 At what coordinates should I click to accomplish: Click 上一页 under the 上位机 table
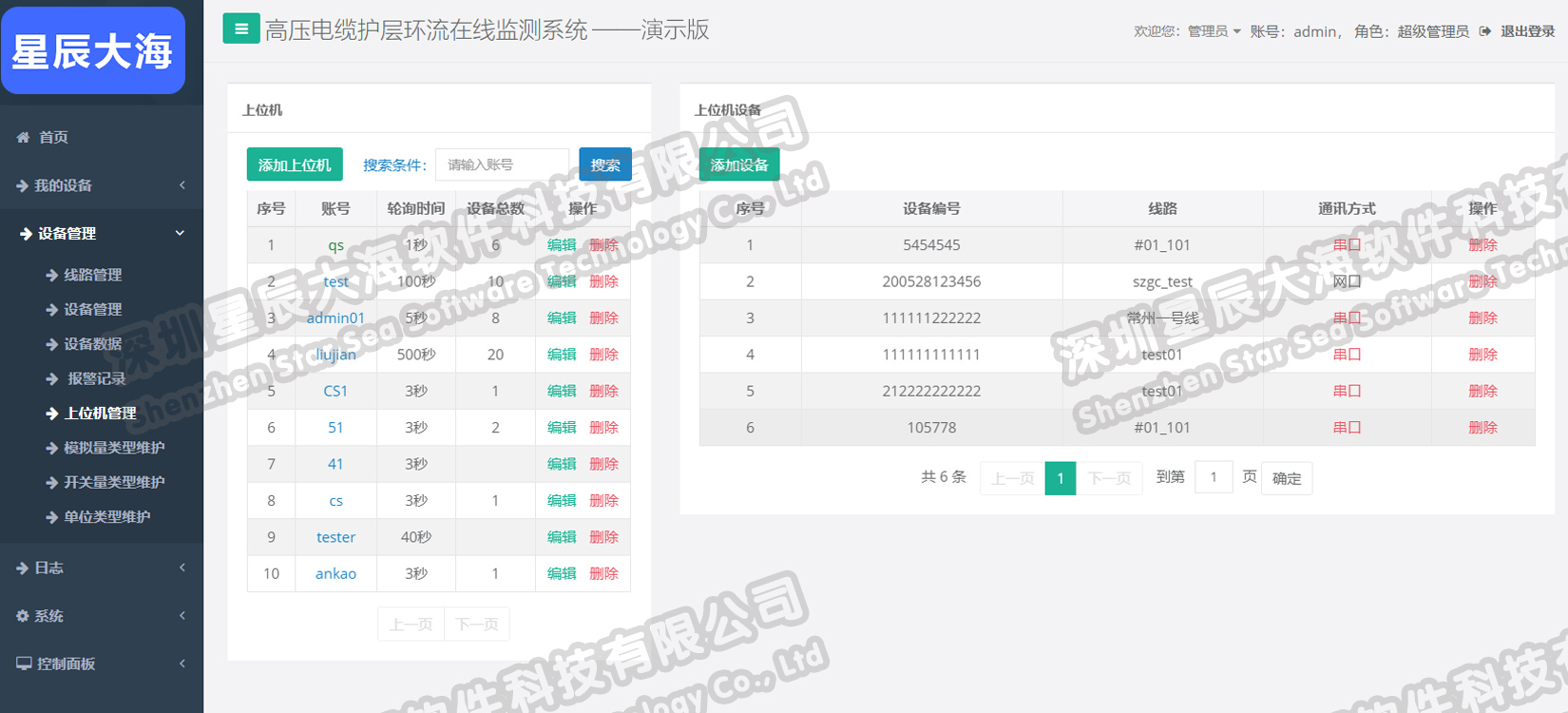411,624
